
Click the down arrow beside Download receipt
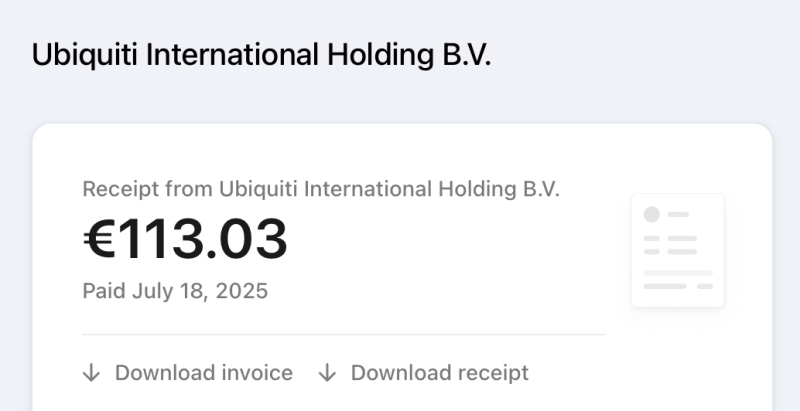(327, 373)
